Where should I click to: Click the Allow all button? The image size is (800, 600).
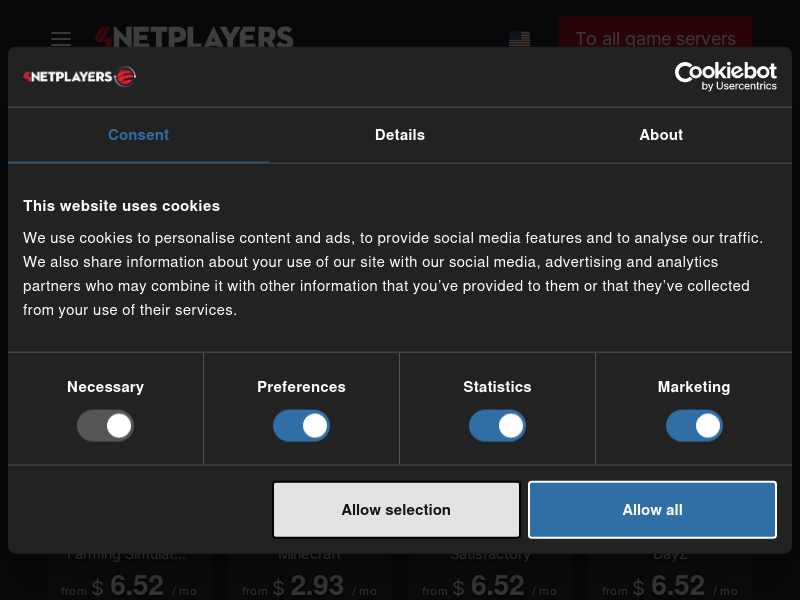pos(653,510)
